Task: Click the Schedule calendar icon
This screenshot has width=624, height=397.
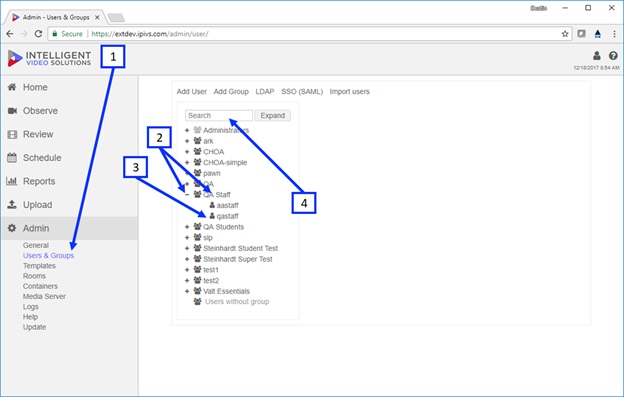Action: (x=12, y=158)
